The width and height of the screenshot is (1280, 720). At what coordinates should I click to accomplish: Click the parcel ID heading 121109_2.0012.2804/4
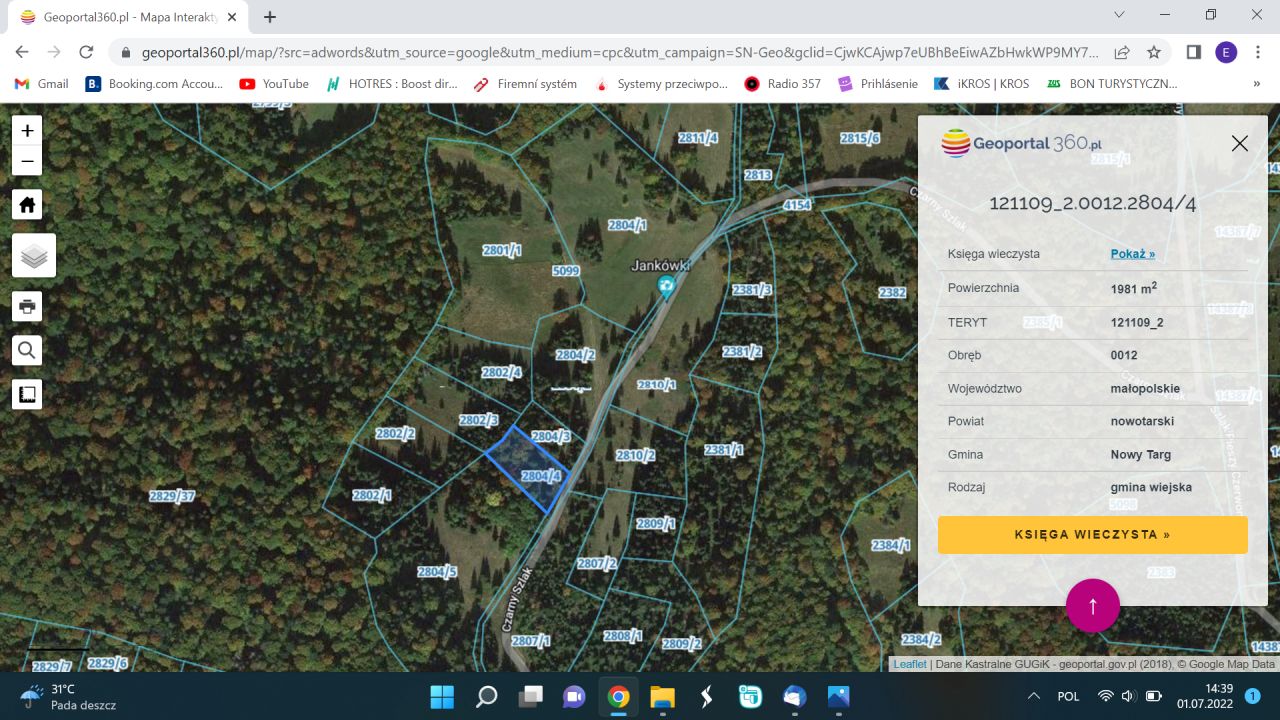[x=1093, y=203]
